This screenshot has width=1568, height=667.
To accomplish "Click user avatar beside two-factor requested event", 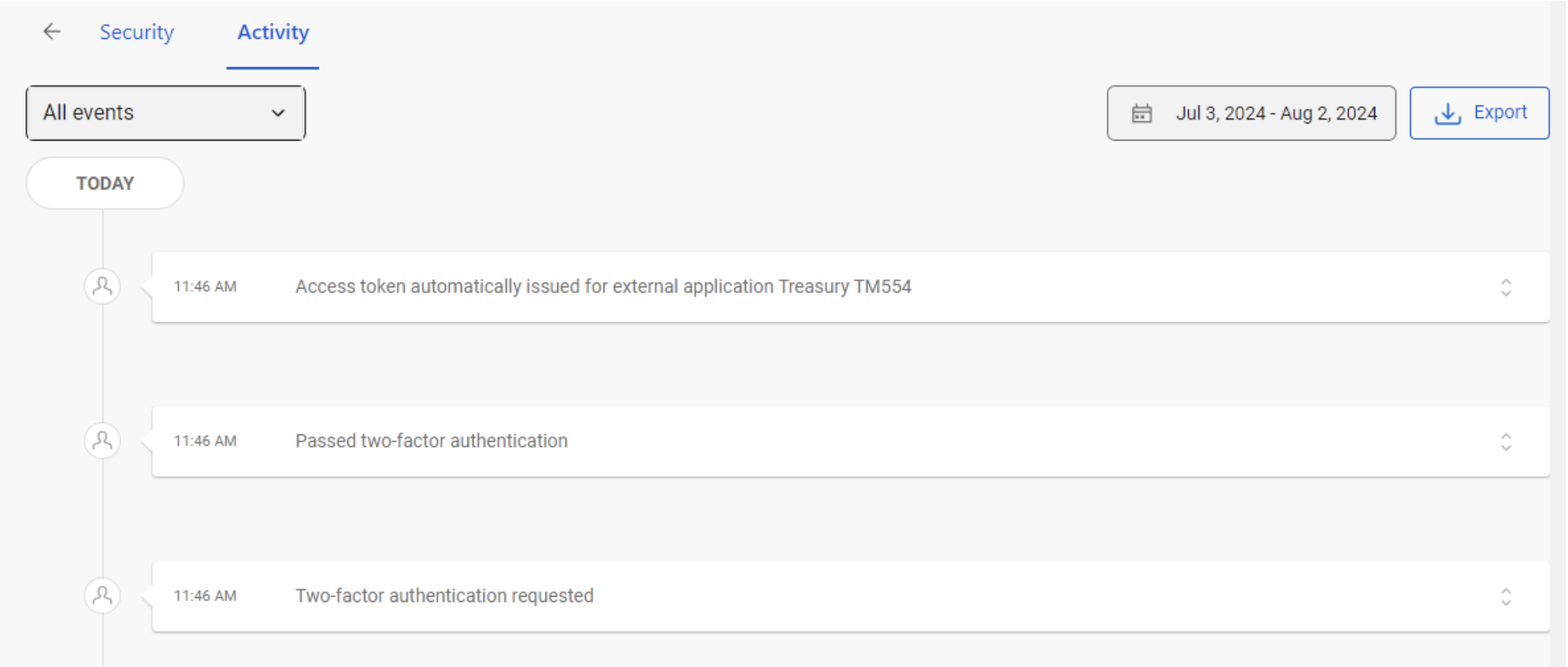I will pyautogui.click(x=102, y=596).
